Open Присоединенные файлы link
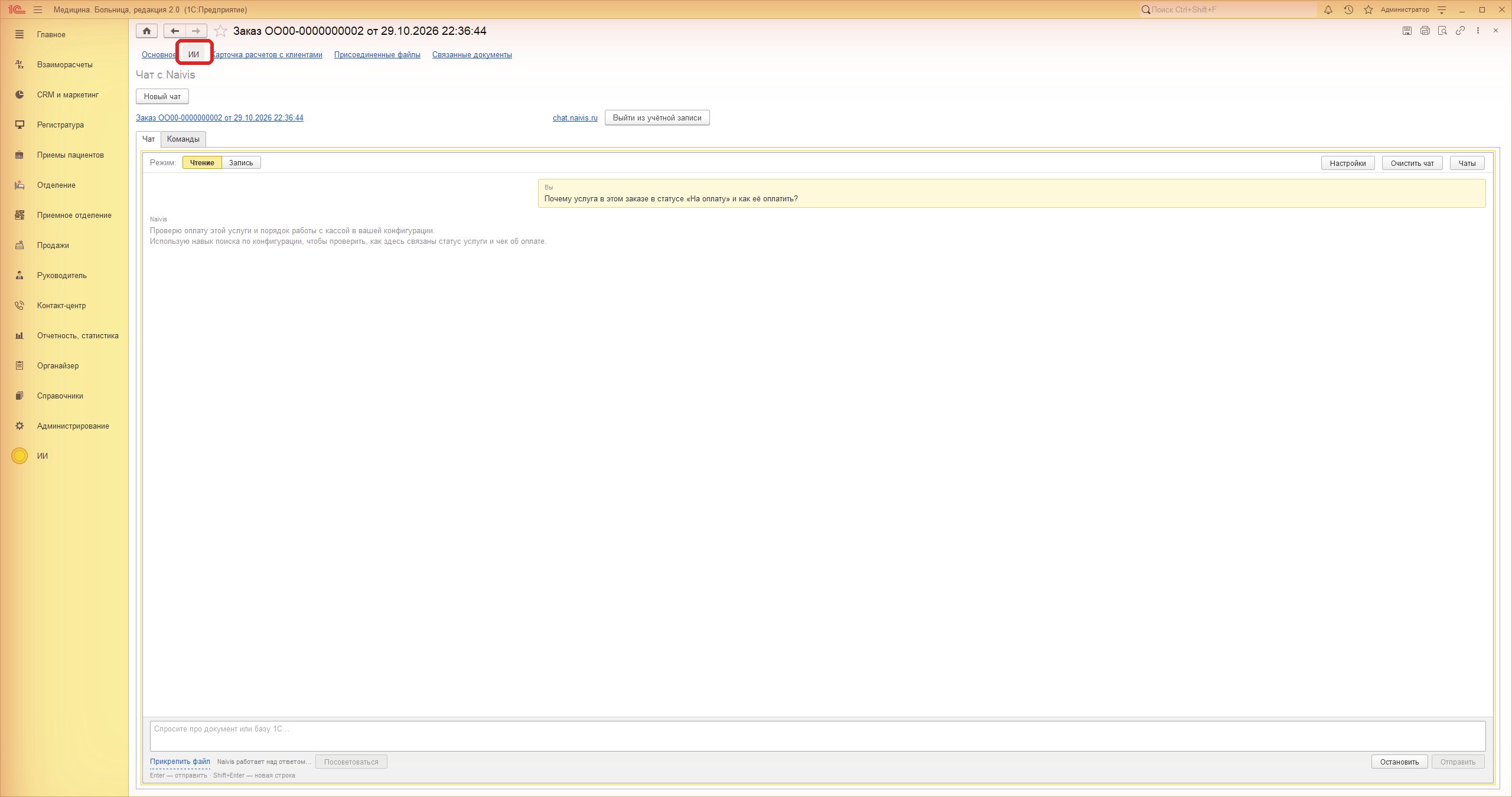 click(377, 55)
